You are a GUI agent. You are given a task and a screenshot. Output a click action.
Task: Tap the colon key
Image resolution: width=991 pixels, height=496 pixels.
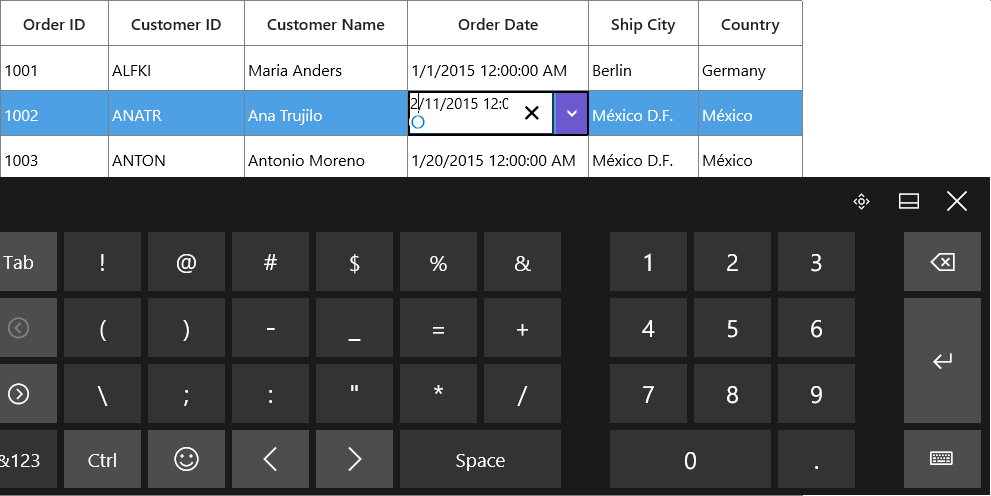[x=271, y=394]
